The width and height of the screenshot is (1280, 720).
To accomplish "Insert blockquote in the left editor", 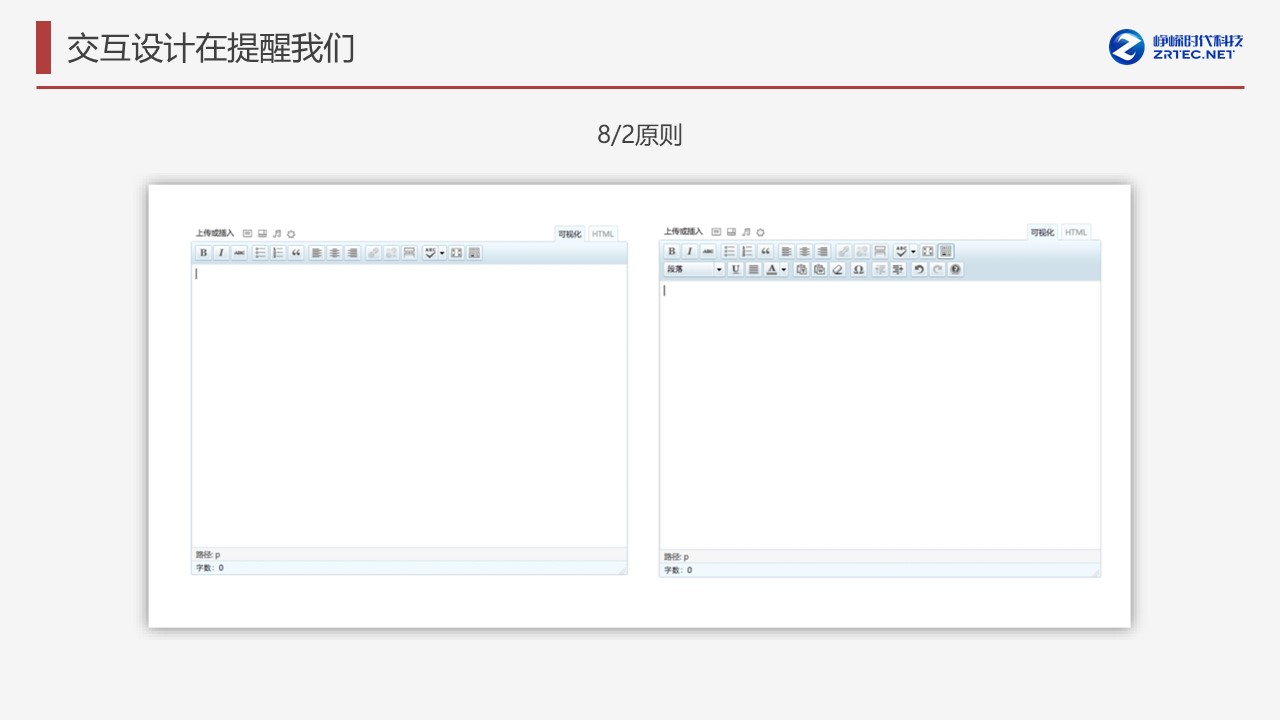I will pos(296,253).
